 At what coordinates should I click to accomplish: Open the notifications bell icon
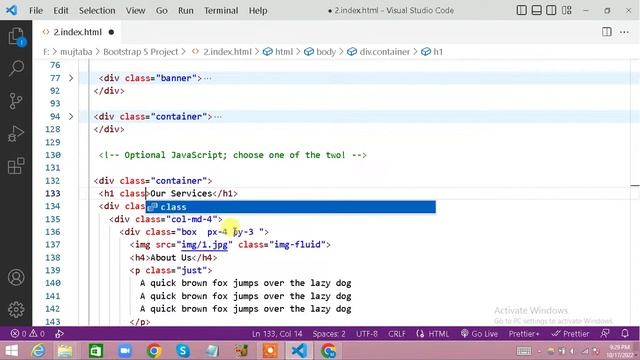coord(625,333)
